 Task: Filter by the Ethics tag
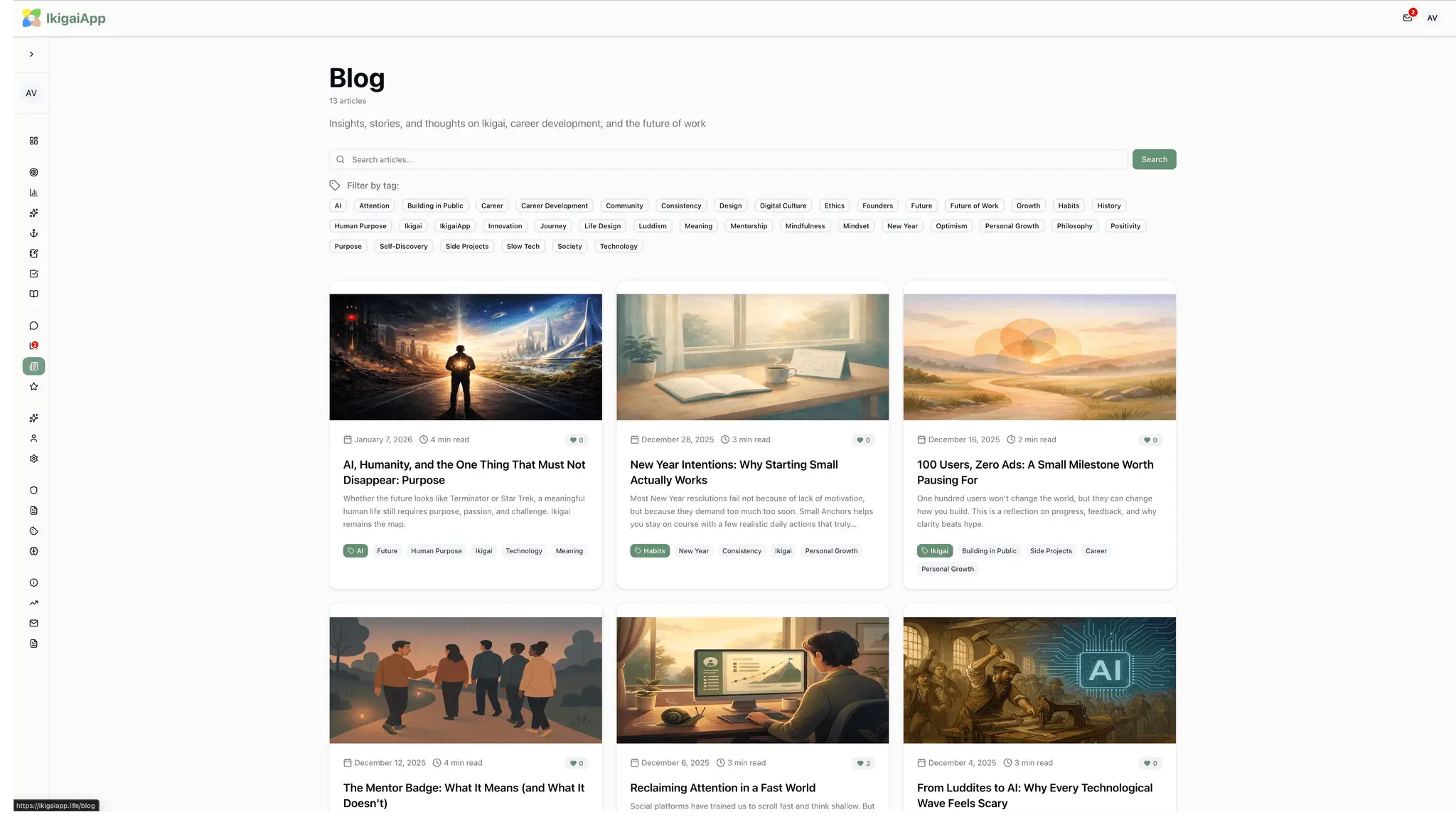(834, 206)
